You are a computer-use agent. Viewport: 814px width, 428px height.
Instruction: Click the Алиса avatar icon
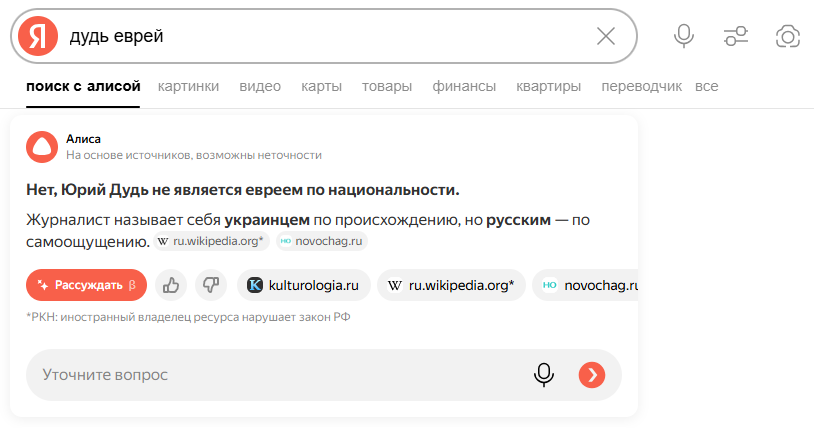click(x=42, y=147)
